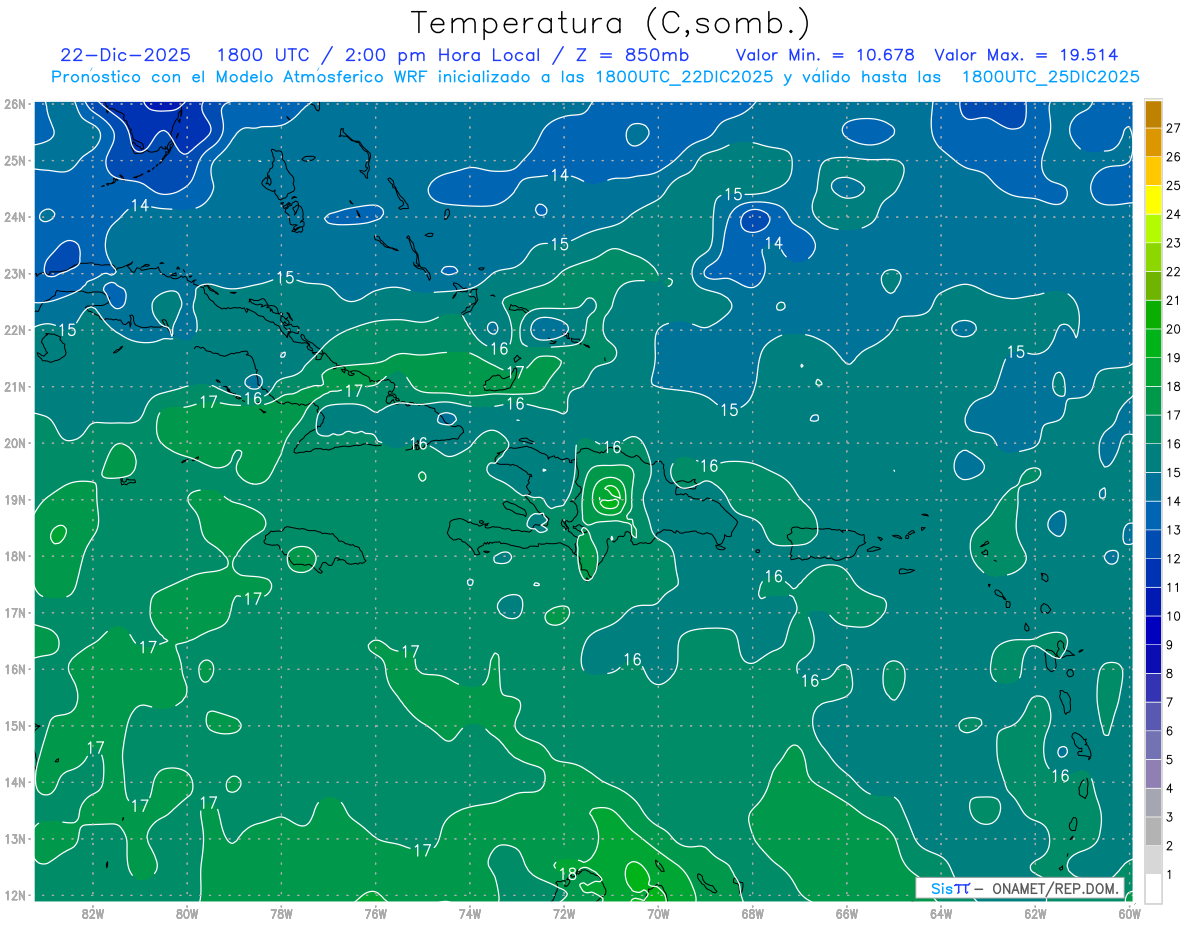Click latitude axis label "26N"

click(x=15, y=104)
